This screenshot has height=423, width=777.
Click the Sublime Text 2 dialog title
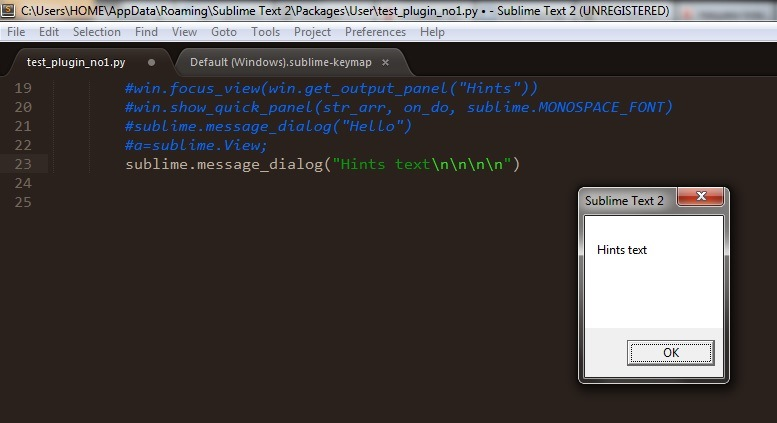coord(624,201)
